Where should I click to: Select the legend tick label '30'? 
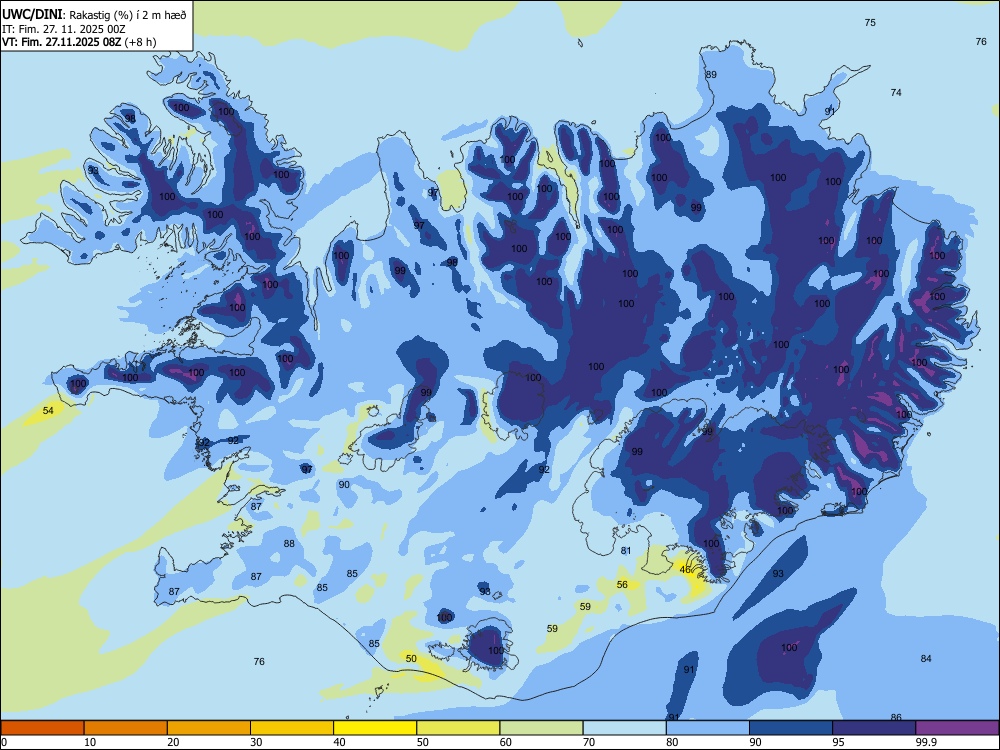256,742
